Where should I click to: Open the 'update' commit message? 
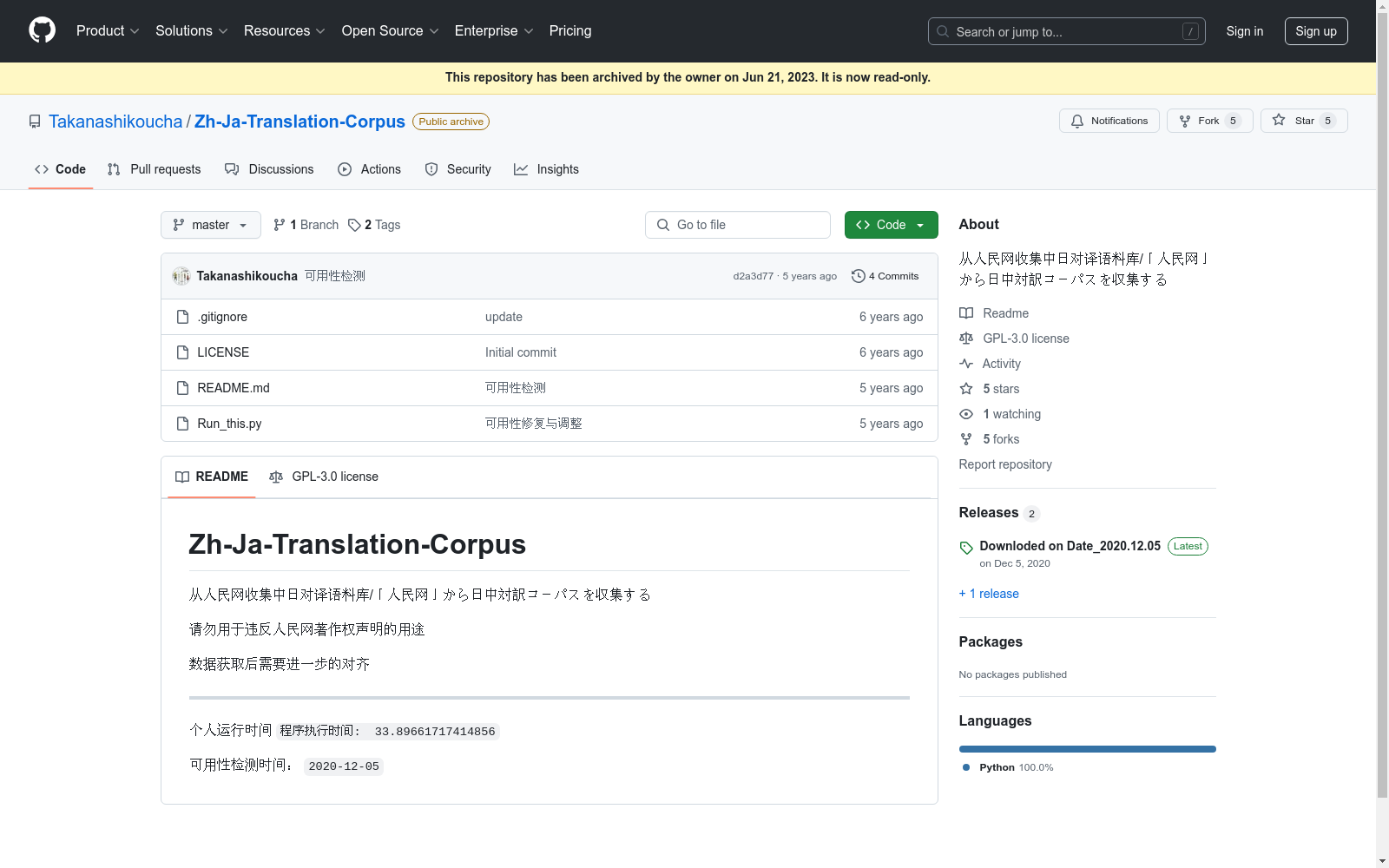click(x=504, y=317)
